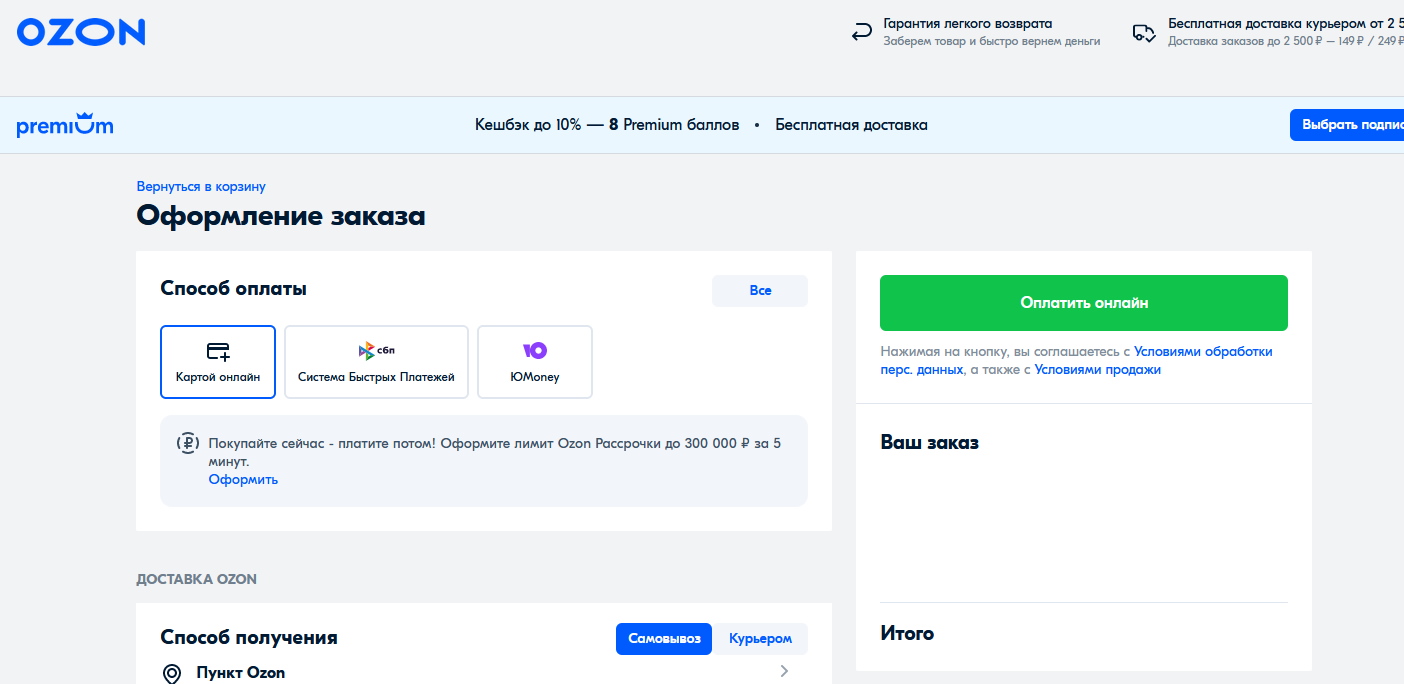Click the OZON logo

(x=81, y=32)
